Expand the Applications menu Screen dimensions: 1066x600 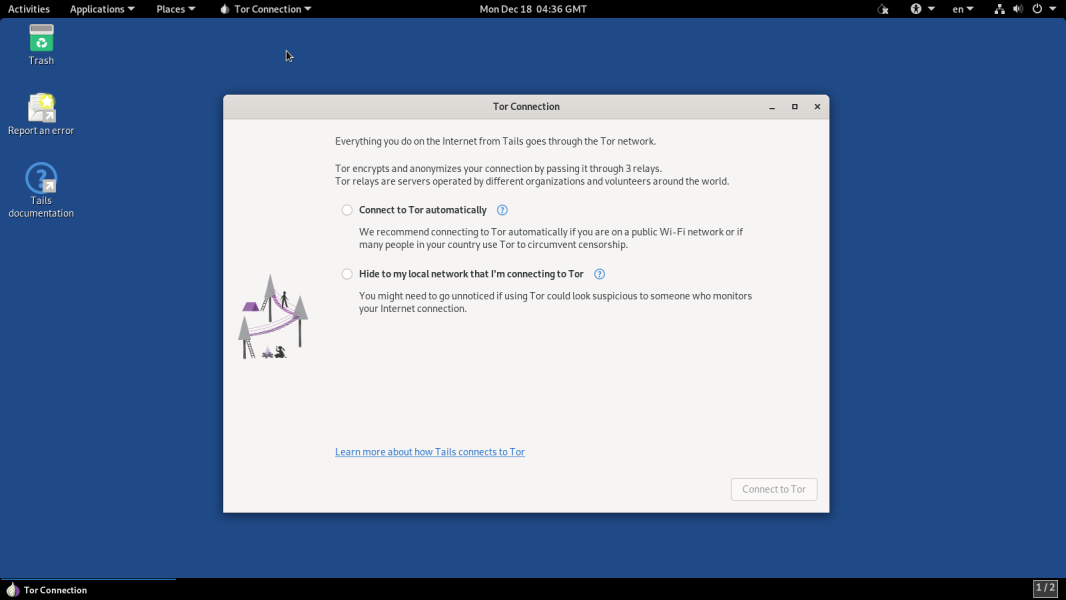click(x=102, y=9)
